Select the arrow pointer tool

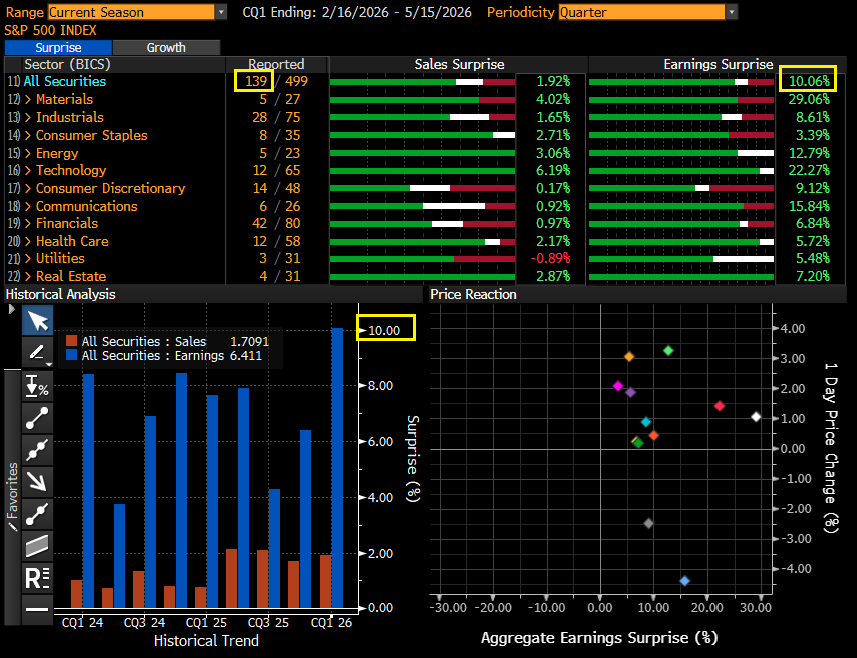coord(37,321)
